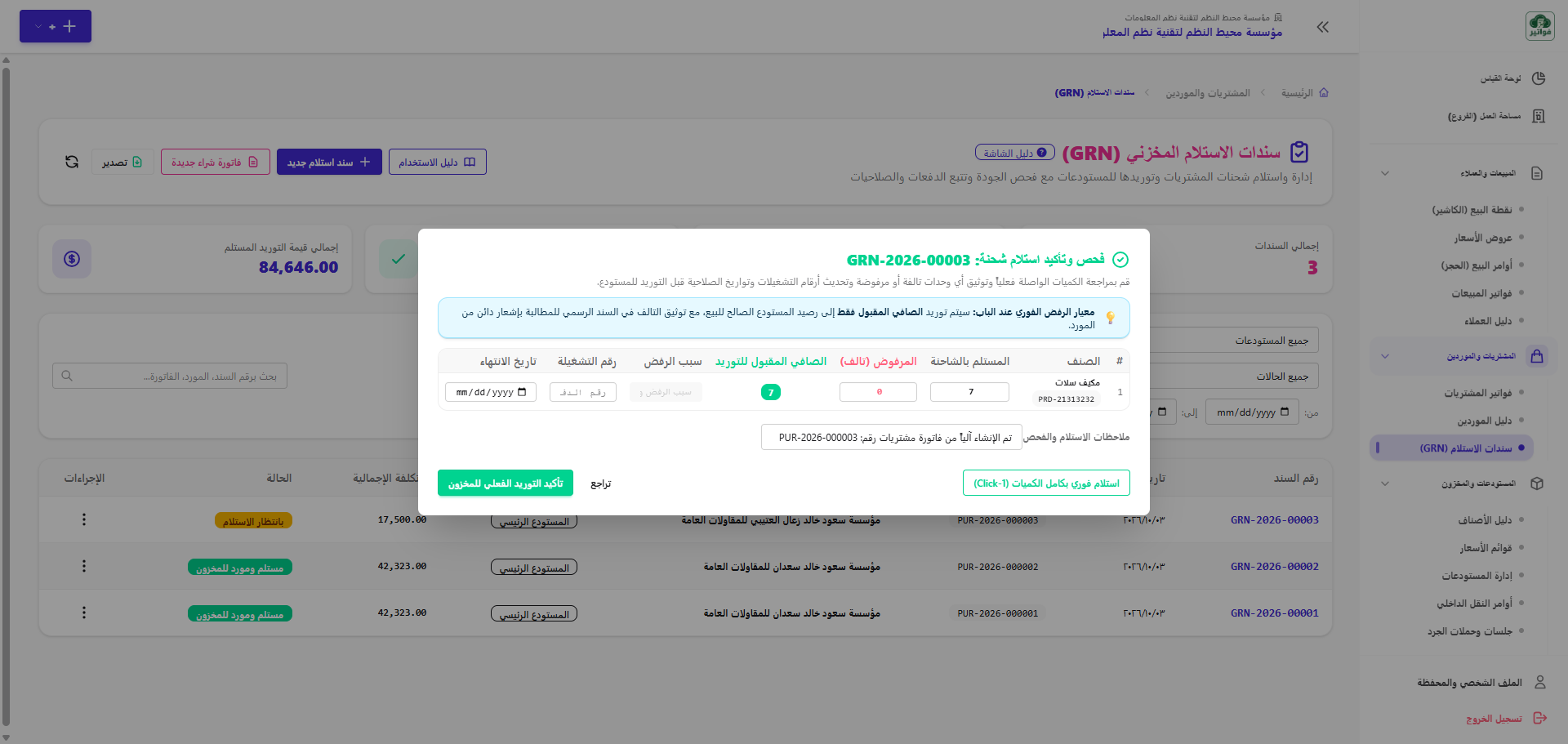This screenshot has height=744, width=1568.
Task: Select سندات الاستلام (GRN) menu item
Action: click(1451, 448)
